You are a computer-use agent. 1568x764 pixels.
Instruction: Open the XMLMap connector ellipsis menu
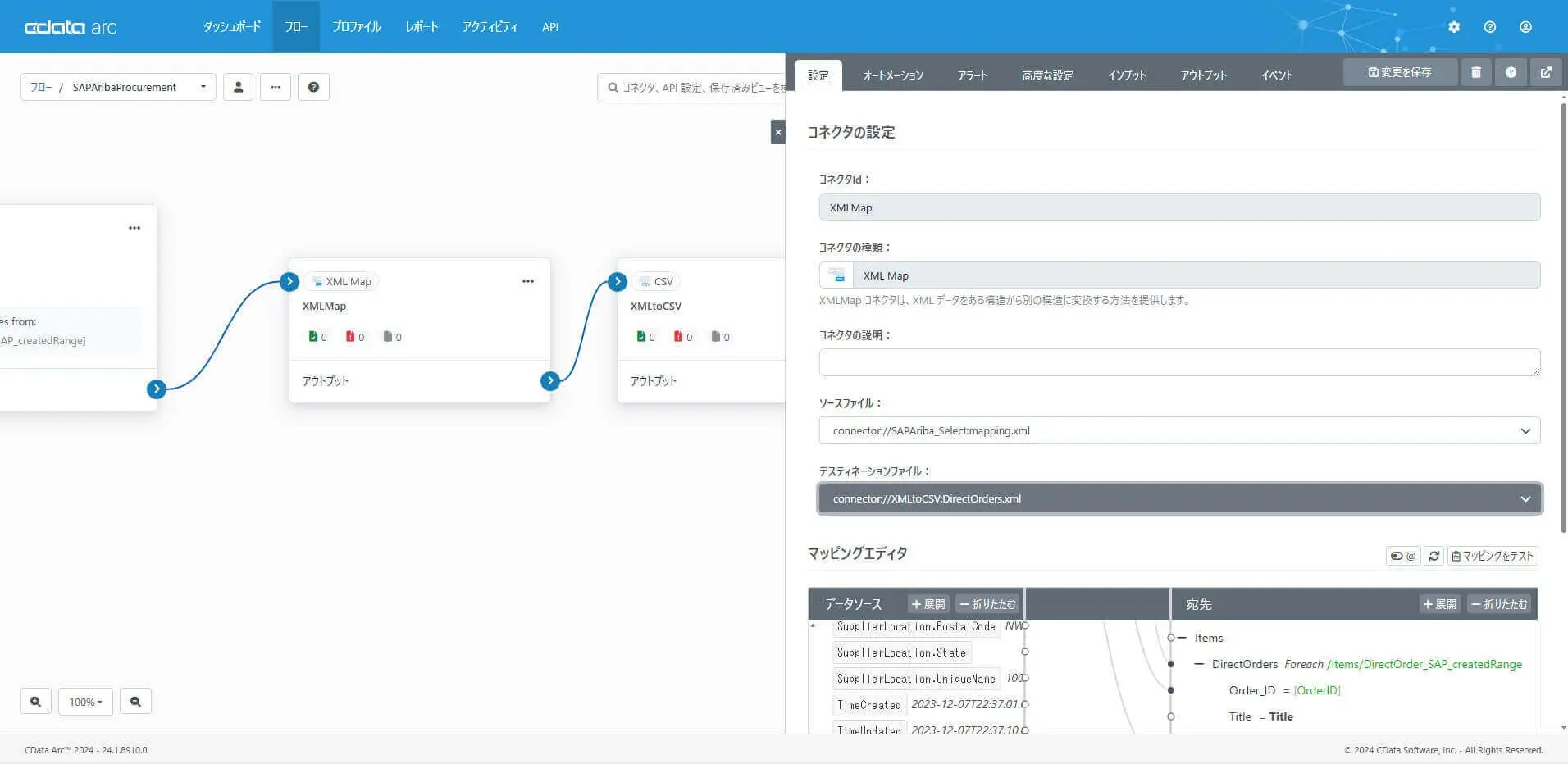click(528, 281)
